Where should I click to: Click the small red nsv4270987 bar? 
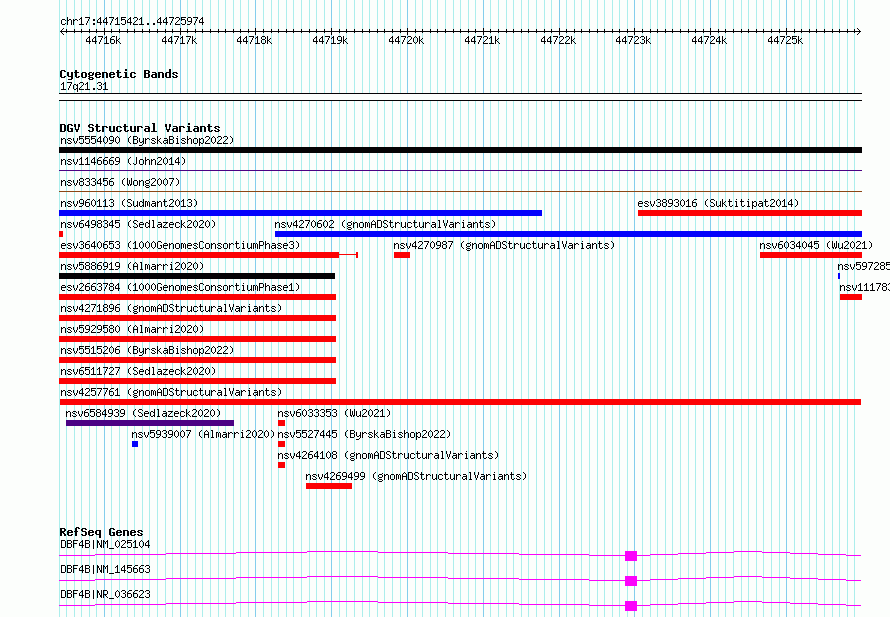tap(402, 255)
